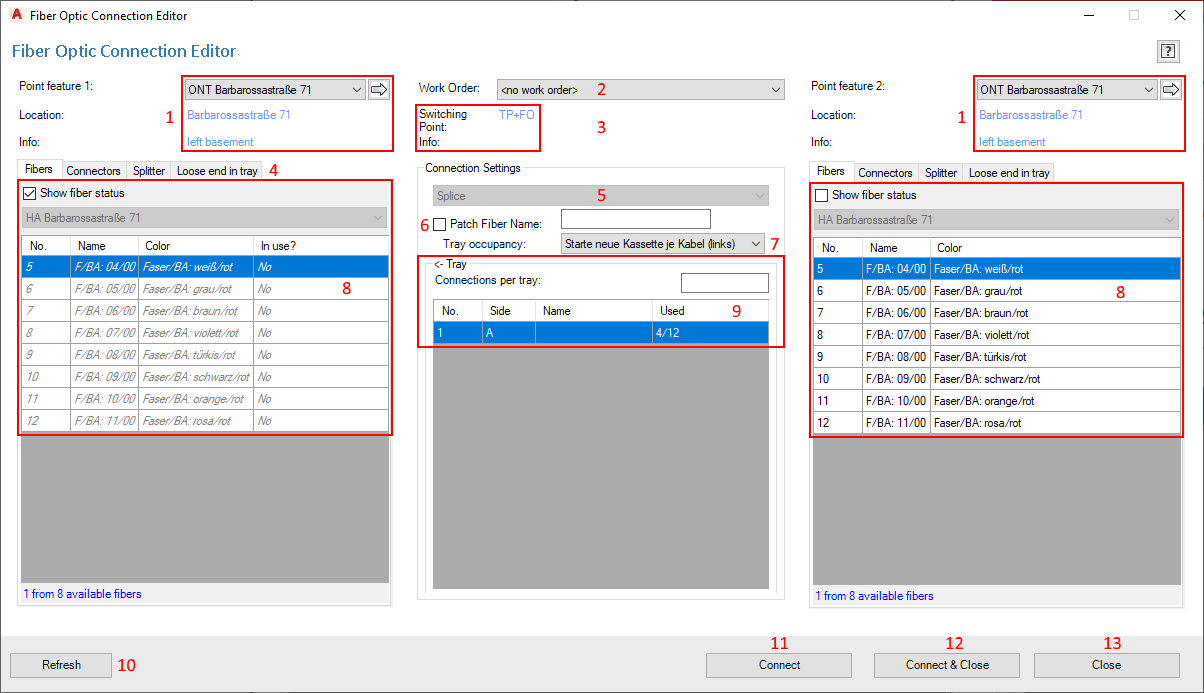Click the Close button at bottom right
The image size is (1204, 693).
pos(1106,665)
